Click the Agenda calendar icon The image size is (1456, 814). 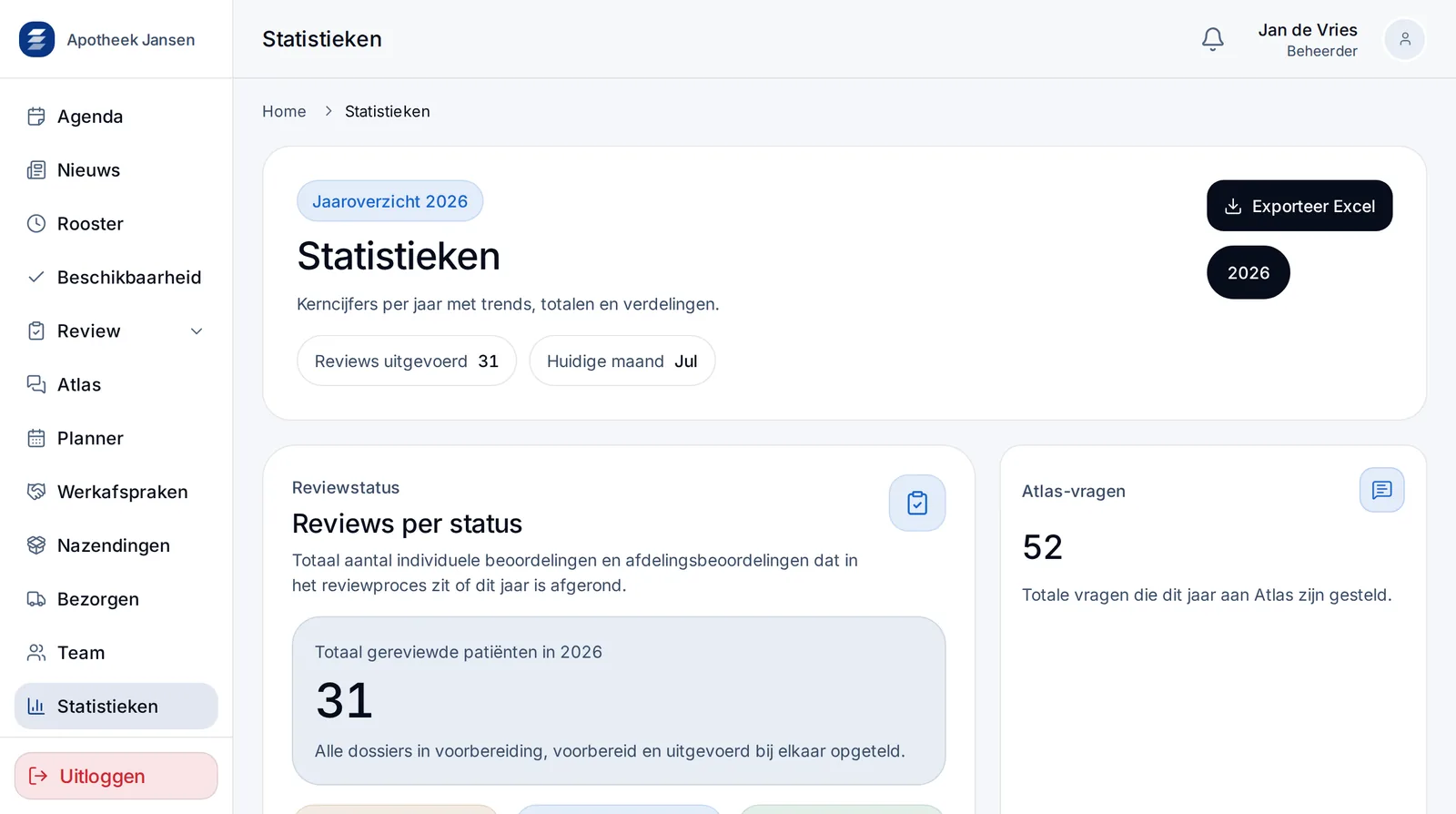pos(36,117)
